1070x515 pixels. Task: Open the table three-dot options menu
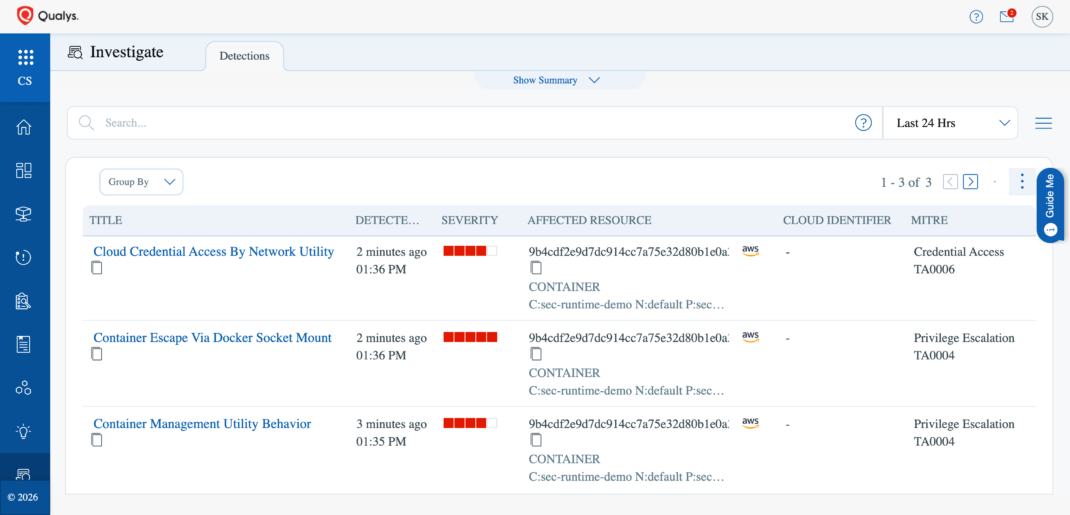1022,181
